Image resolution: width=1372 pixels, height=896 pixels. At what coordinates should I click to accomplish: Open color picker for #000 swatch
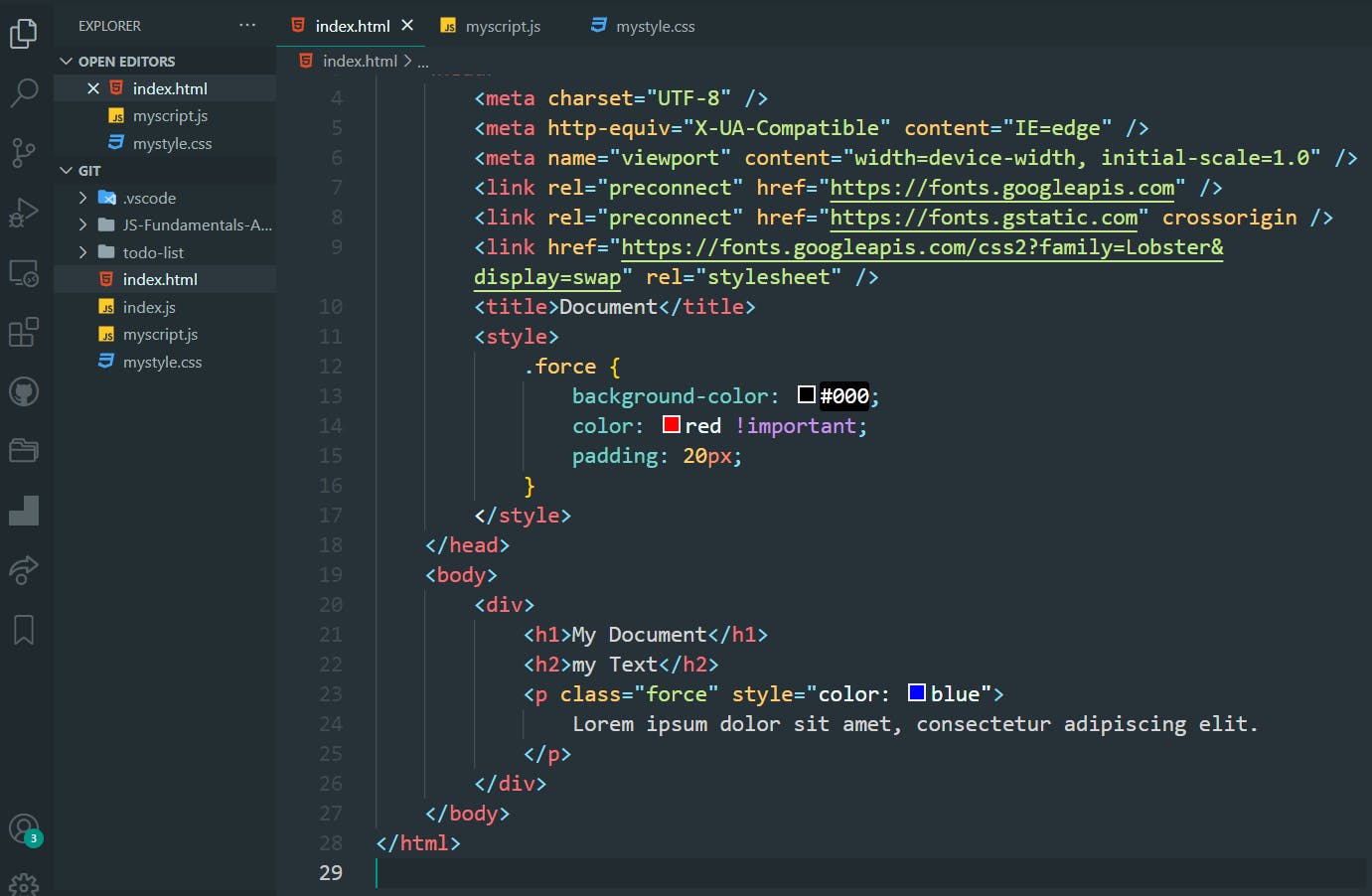click(x=807, y=394)
